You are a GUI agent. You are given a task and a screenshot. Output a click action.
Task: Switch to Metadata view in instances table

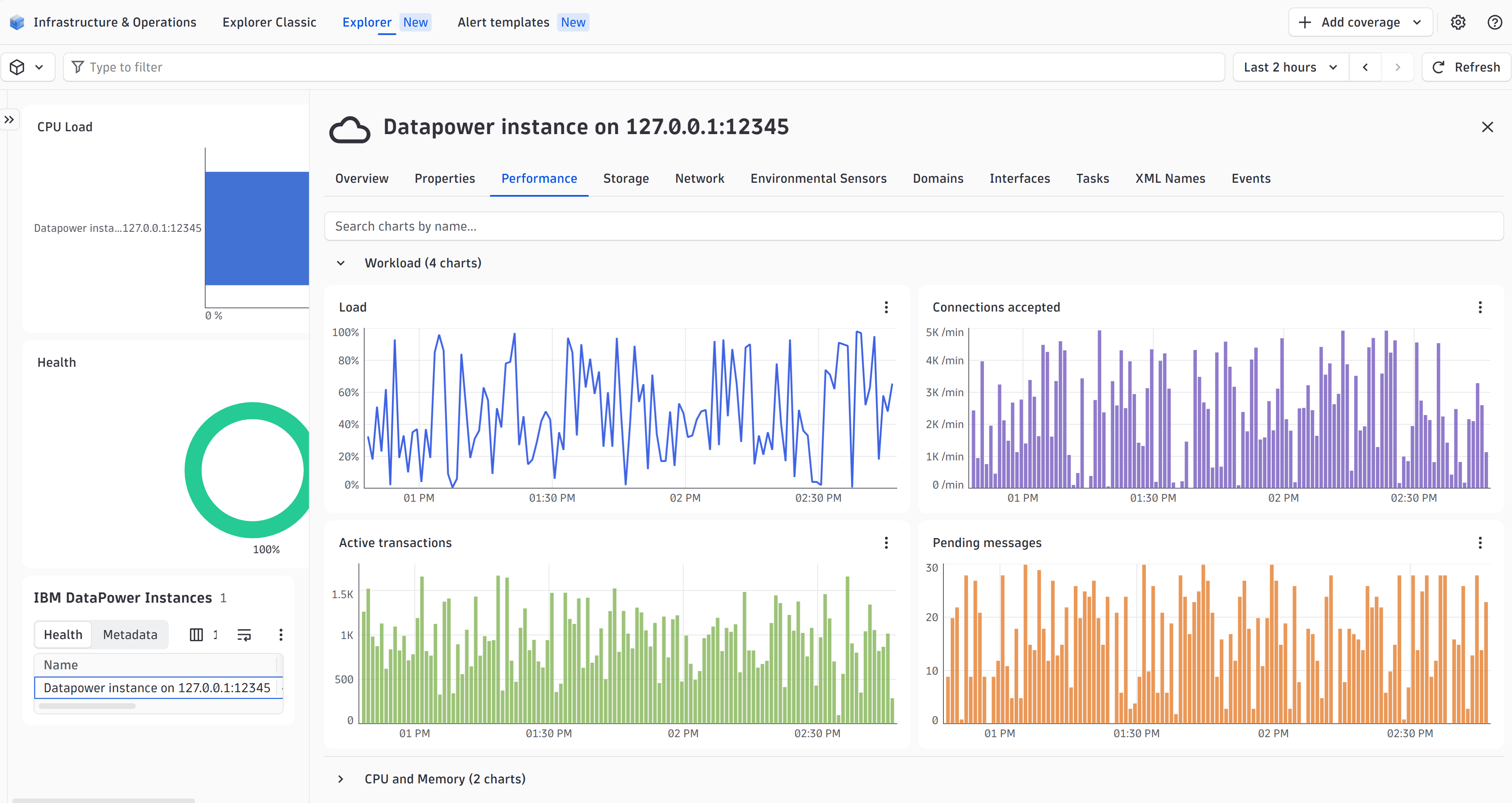130,635
